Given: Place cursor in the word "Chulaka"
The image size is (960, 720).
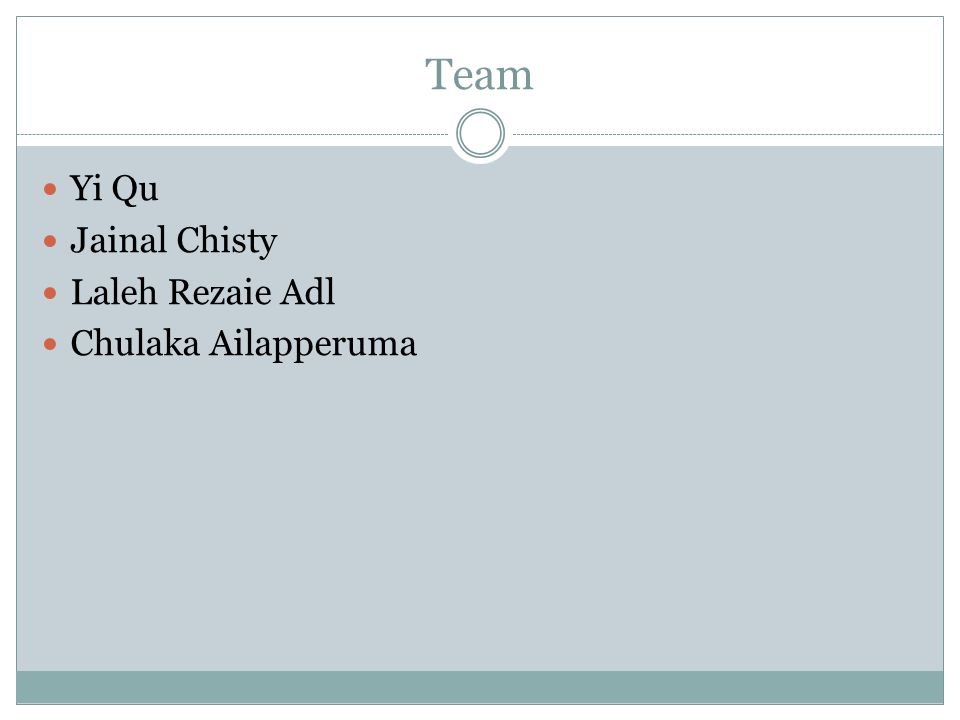Looking at the screenshot, I should tap(135, 343).
